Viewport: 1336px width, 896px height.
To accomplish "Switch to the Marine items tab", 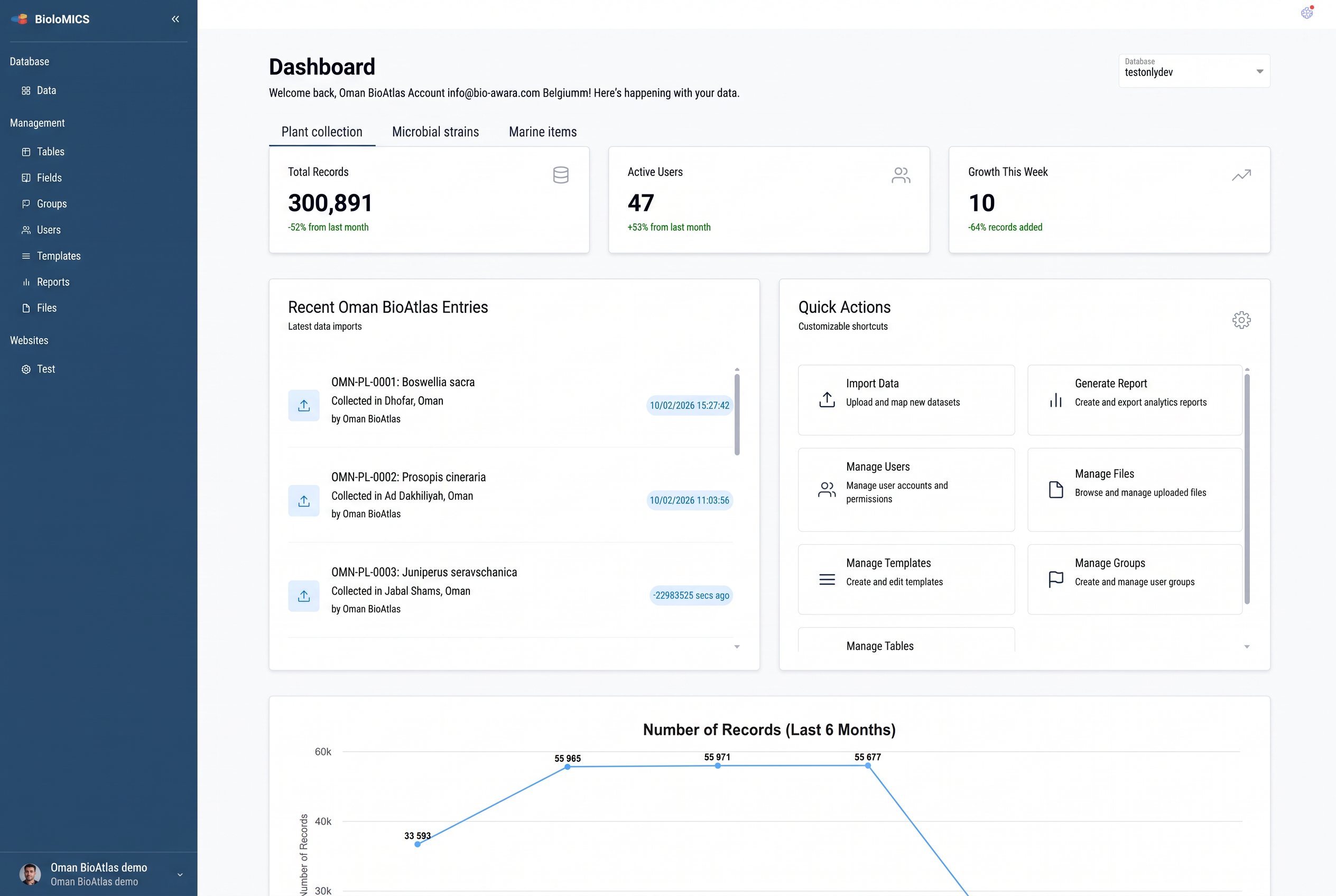I will click(x=543, y=132).
